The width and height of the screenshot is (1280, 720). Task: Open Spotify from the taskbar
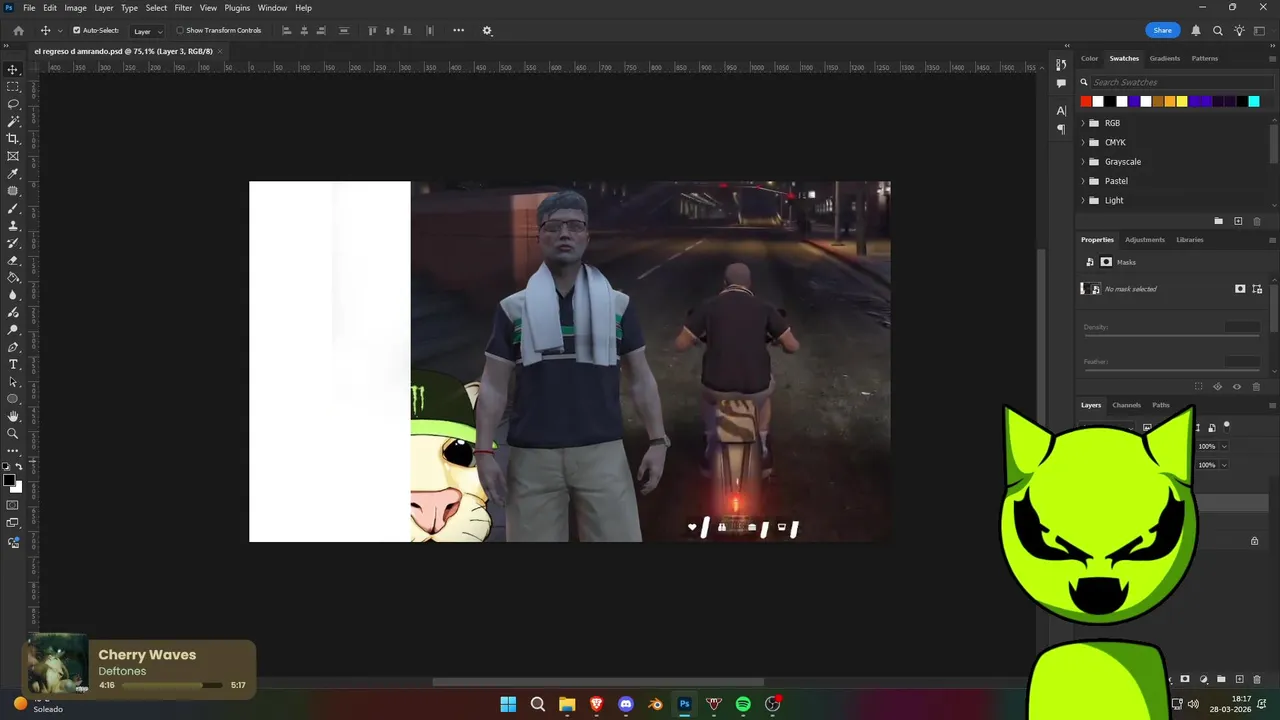743,704
